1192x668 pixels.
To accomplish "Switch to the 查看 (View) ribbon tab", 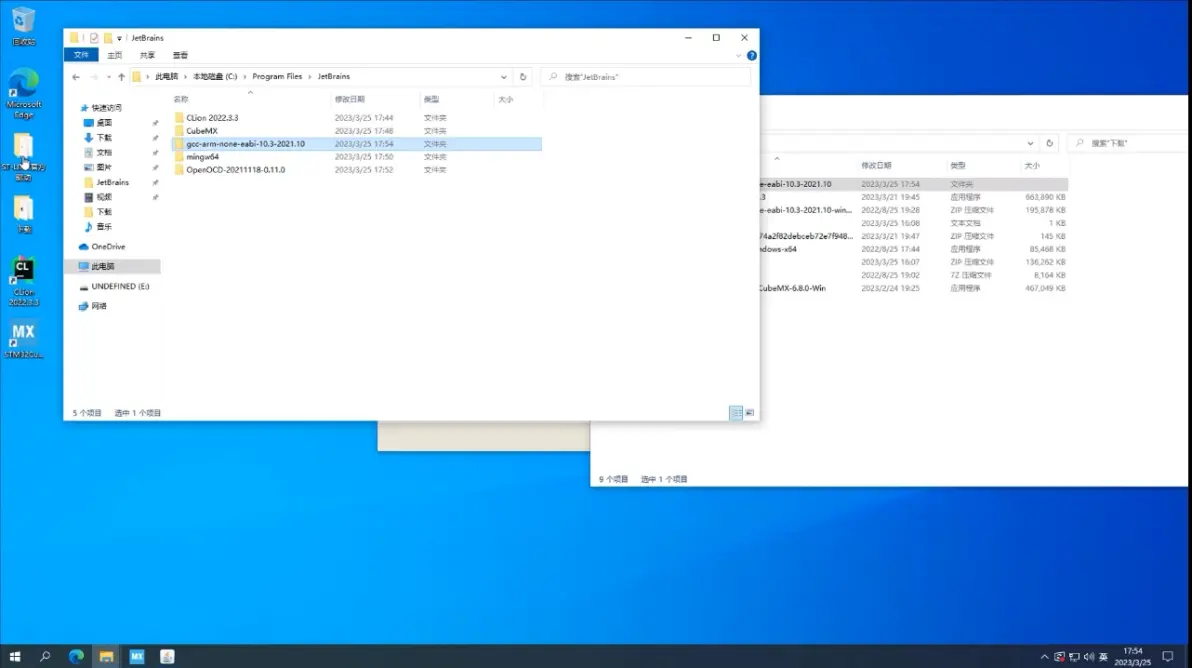I will pyautogui.click(x=180, y=55).
